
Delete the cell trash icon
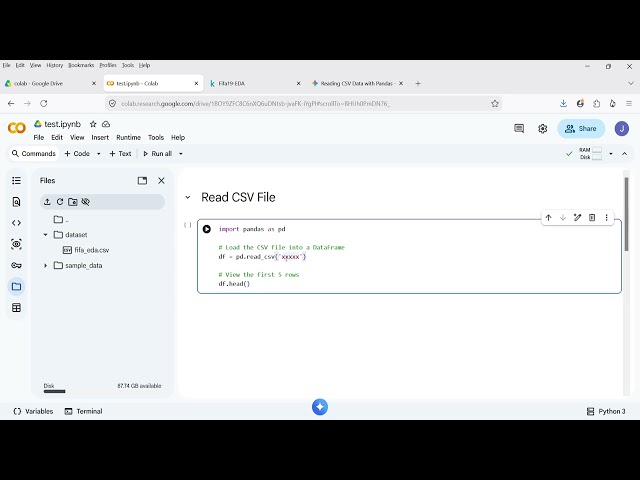(x=592, y=218)
